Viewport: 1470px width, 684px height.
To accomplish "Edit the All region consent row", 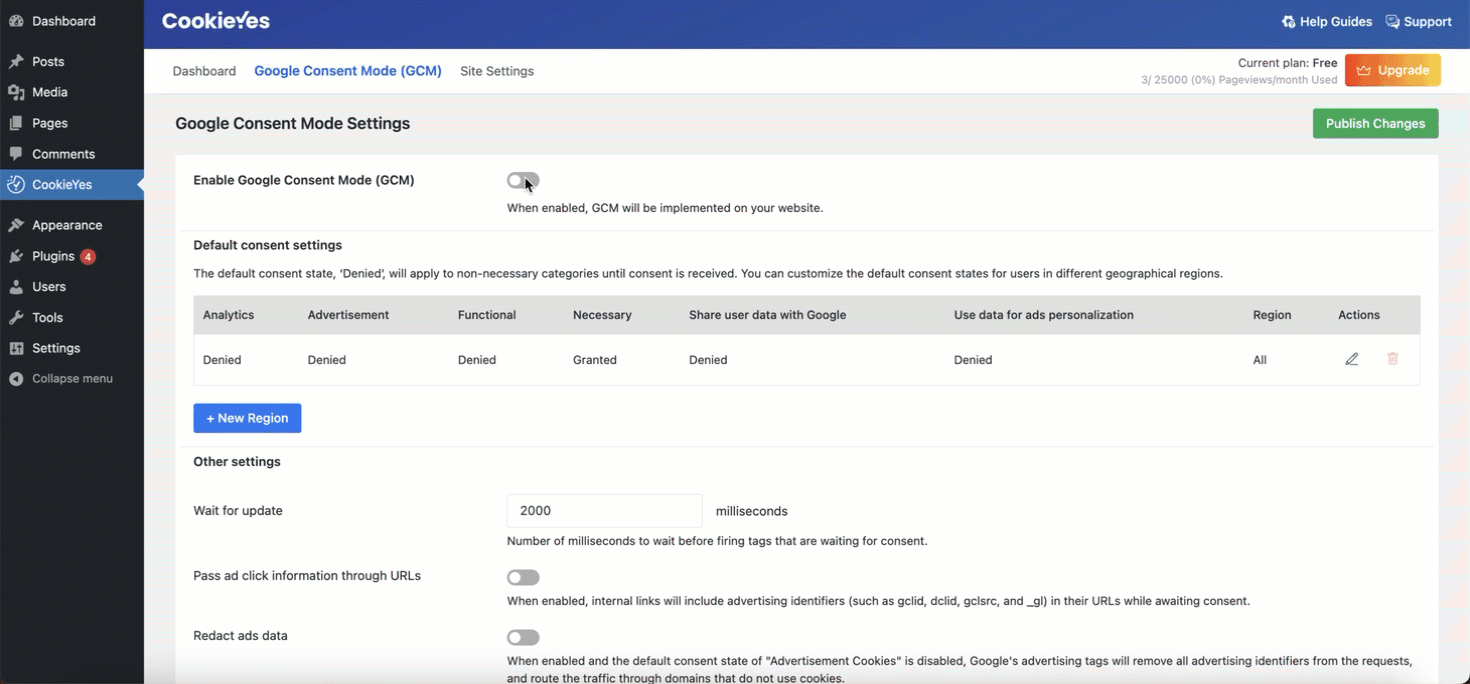I will point(1352,358).
